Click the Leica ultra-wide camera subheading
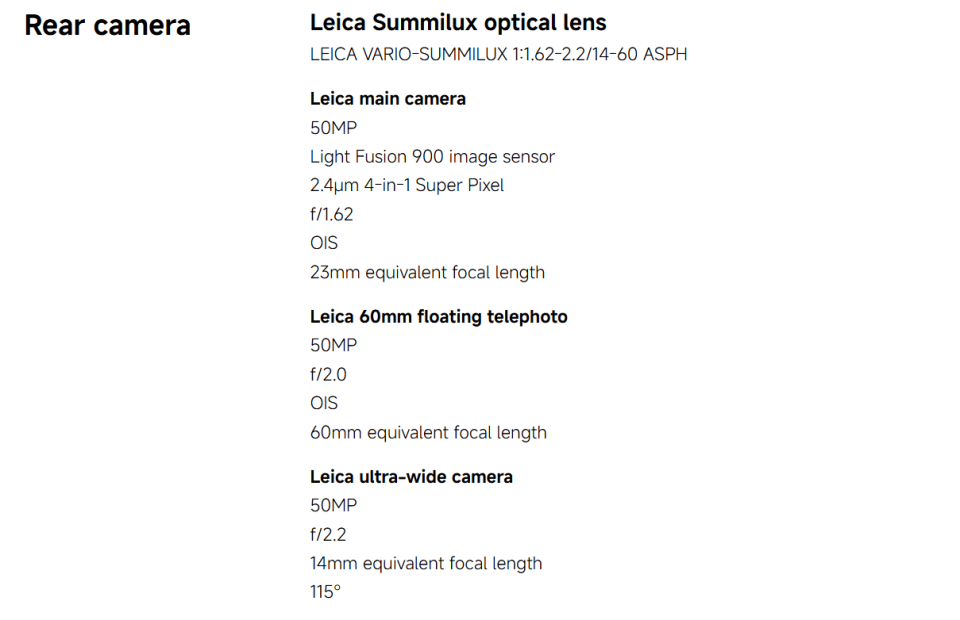960x620 pixels. point(411,477)
